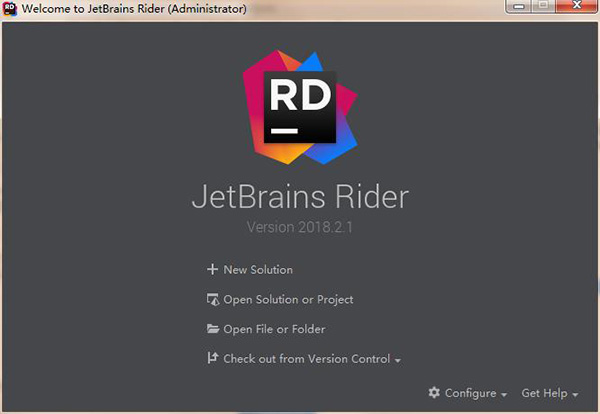Click the JetBrains Rider heading text
Image resolution: width=600 pixels, height=414 pixels.
(300, 197)
